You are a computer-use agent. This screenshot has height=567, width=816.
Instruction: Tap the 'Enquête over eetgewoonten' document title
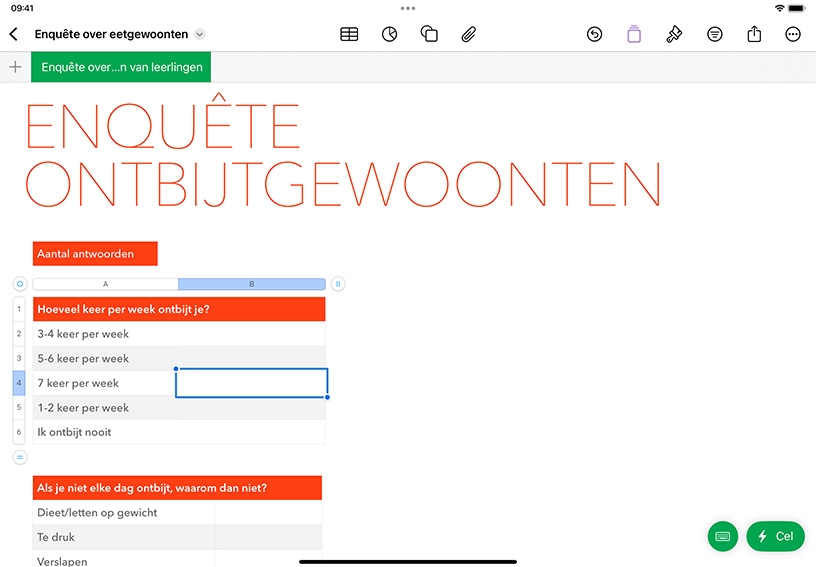111,34
